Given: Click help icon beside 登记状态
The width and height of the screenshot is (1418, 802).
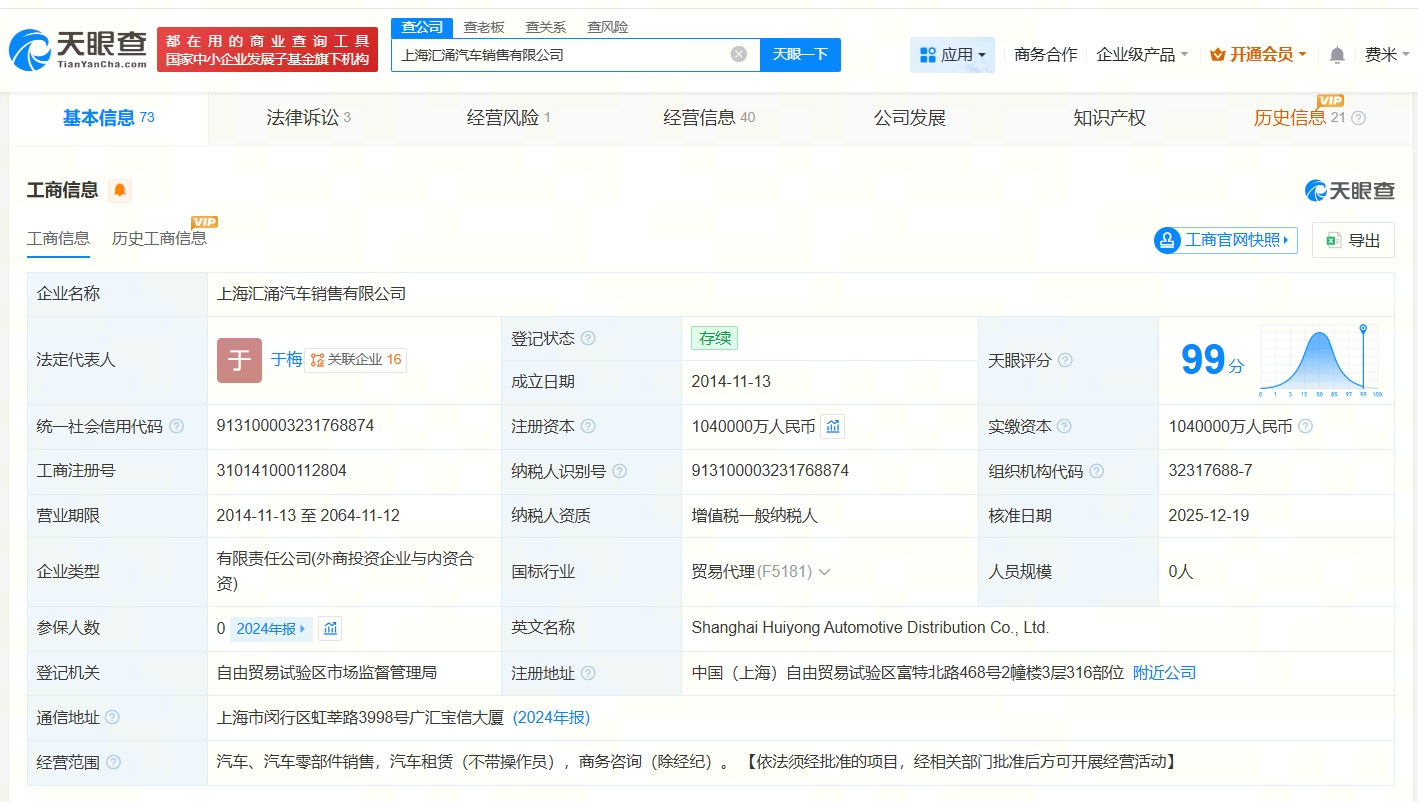Looking at the screenshot, I should tap(588, 338).
